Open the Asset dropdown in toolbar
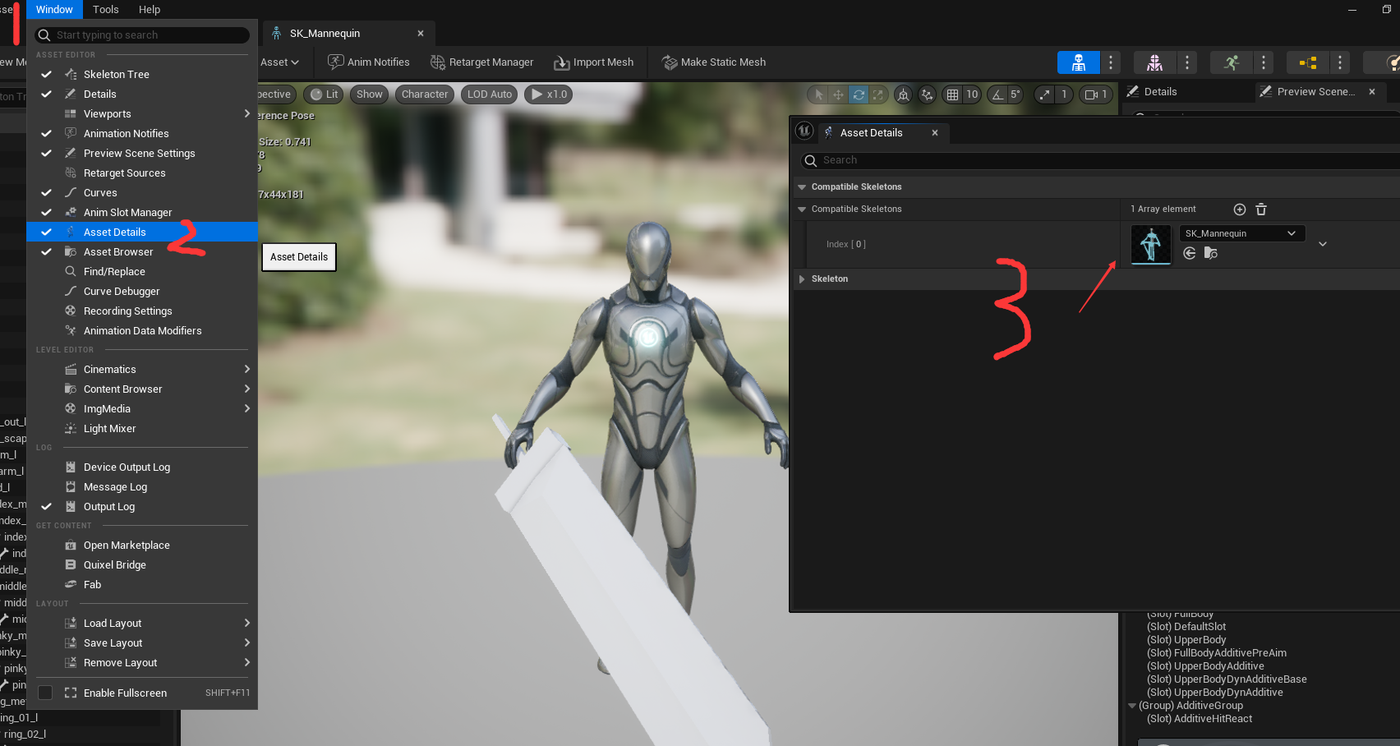 click(280, 62)
